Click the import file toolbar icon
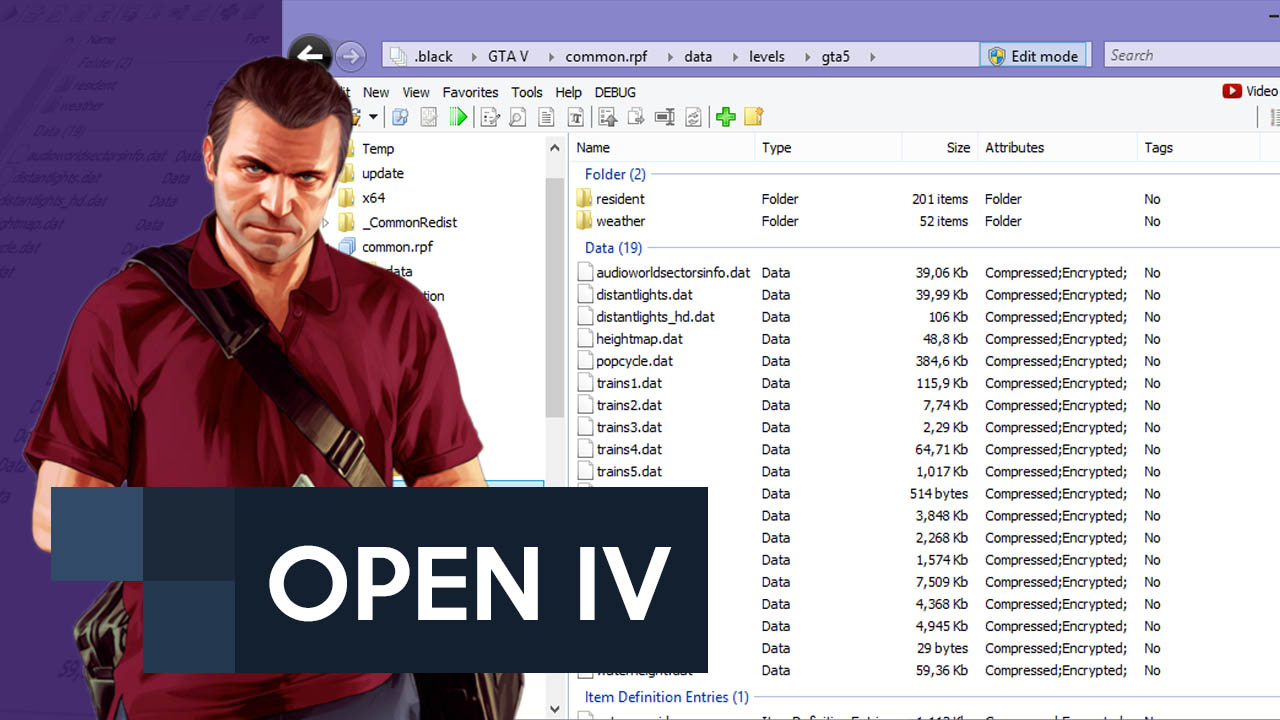Image resolution: width=1280 pixels, height=720 pixels. (x=607, y=117)
